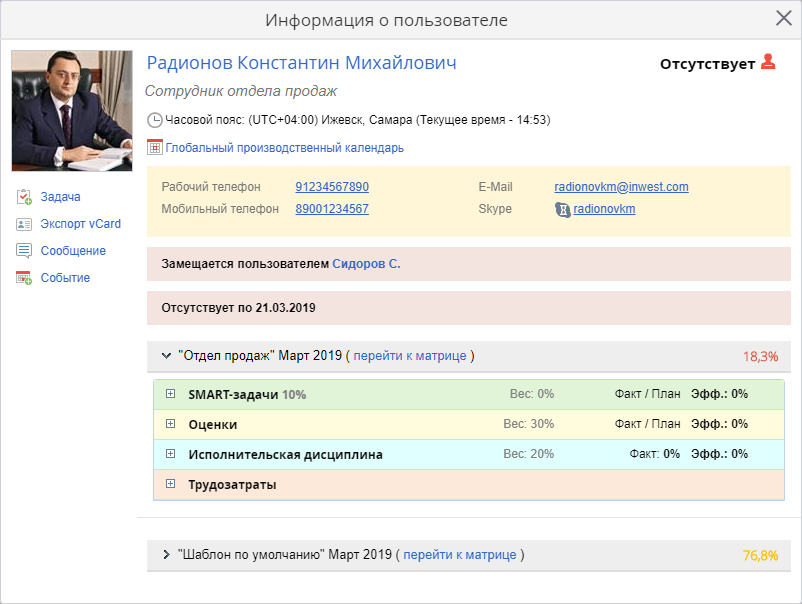Open the Глобальный производственный календарь link
This screenshot has width=802, height=604.
pos(285,148)
